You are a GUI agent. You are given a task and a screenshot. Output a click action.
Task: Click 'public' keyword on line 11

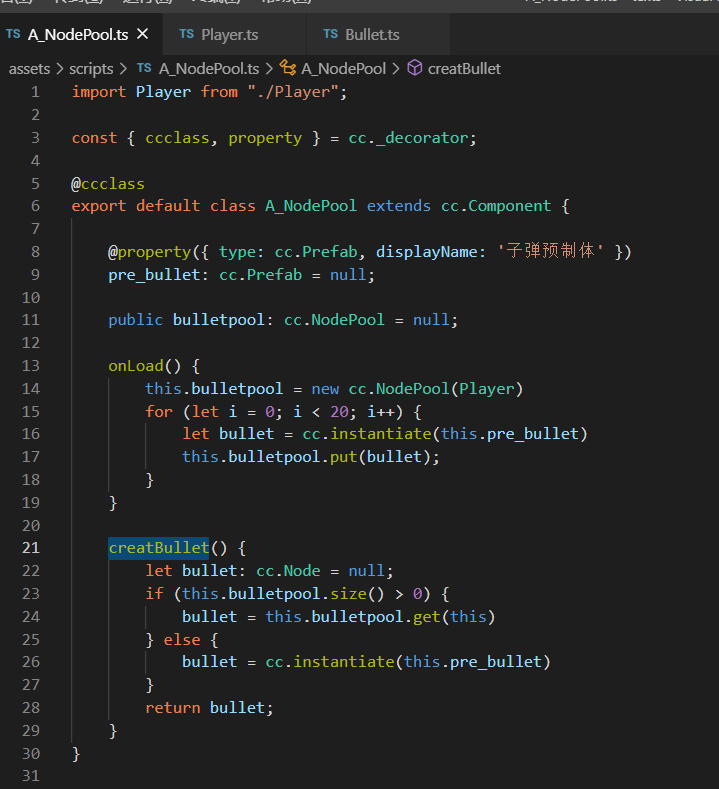[x=135, y=320]
